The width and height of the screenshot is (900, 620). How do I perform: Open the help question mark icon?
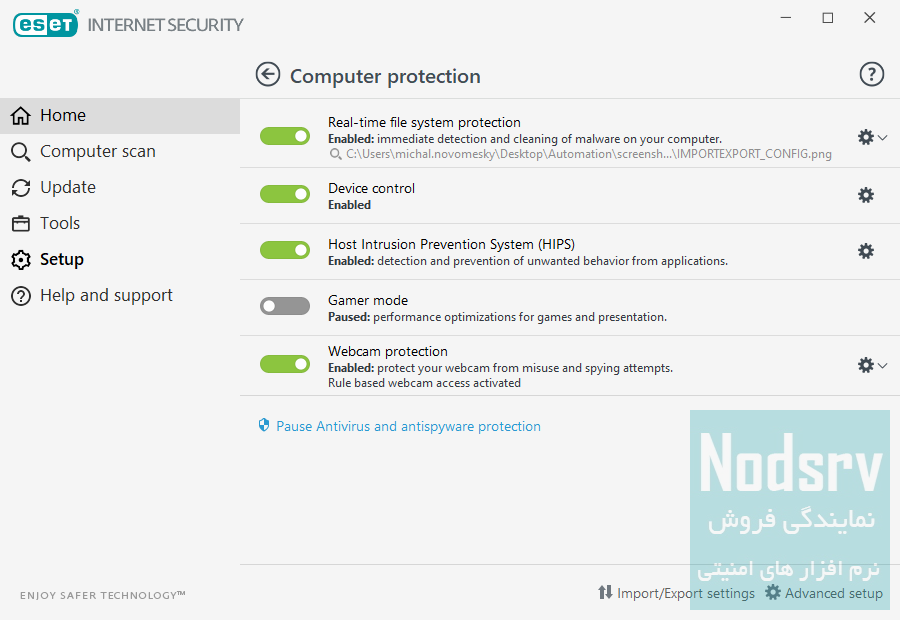click(871, 74)
